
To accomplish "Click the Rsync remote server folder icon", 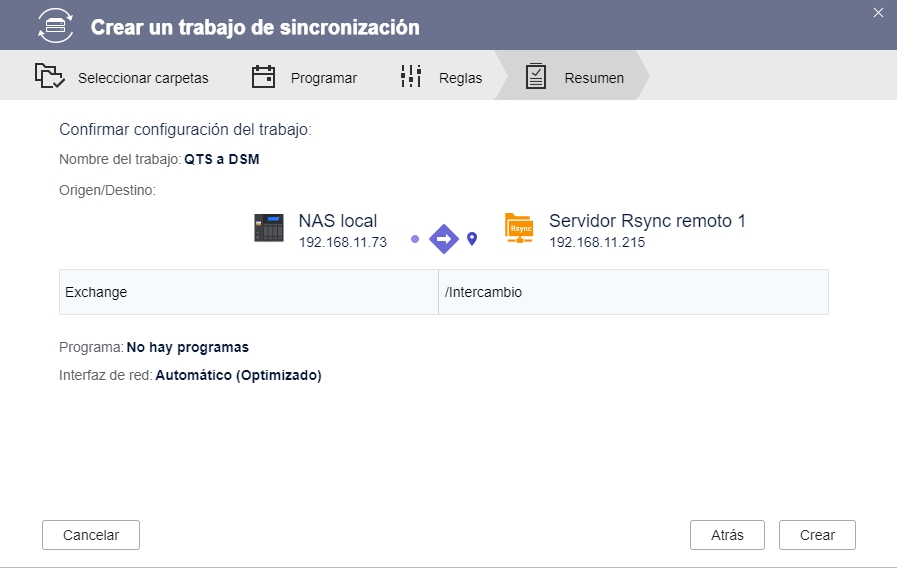I will [519, 229].
